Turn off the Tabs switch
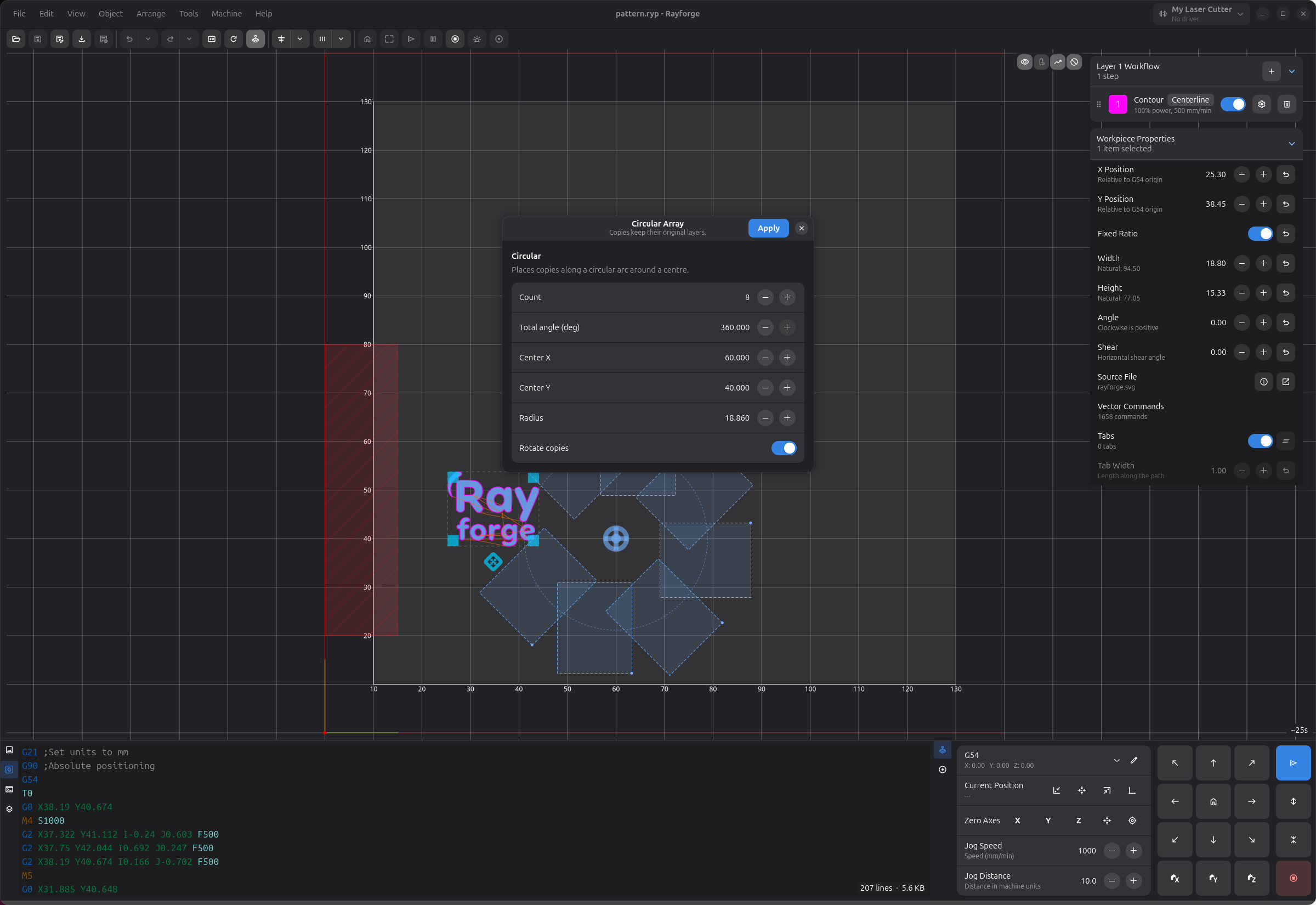This screenshot has height=905, width=1316. pyautogui.click(x=1261, y=441)
